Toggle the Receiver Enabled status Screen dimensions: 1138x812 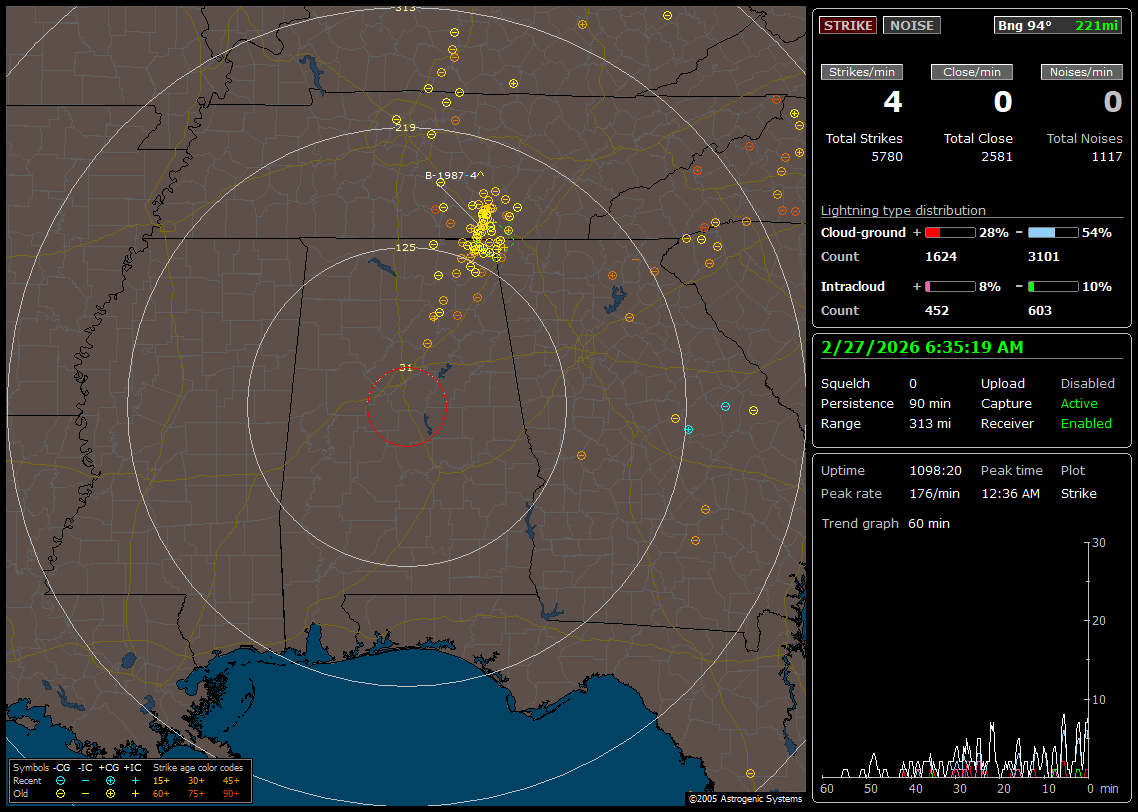tap(1085, 423)
